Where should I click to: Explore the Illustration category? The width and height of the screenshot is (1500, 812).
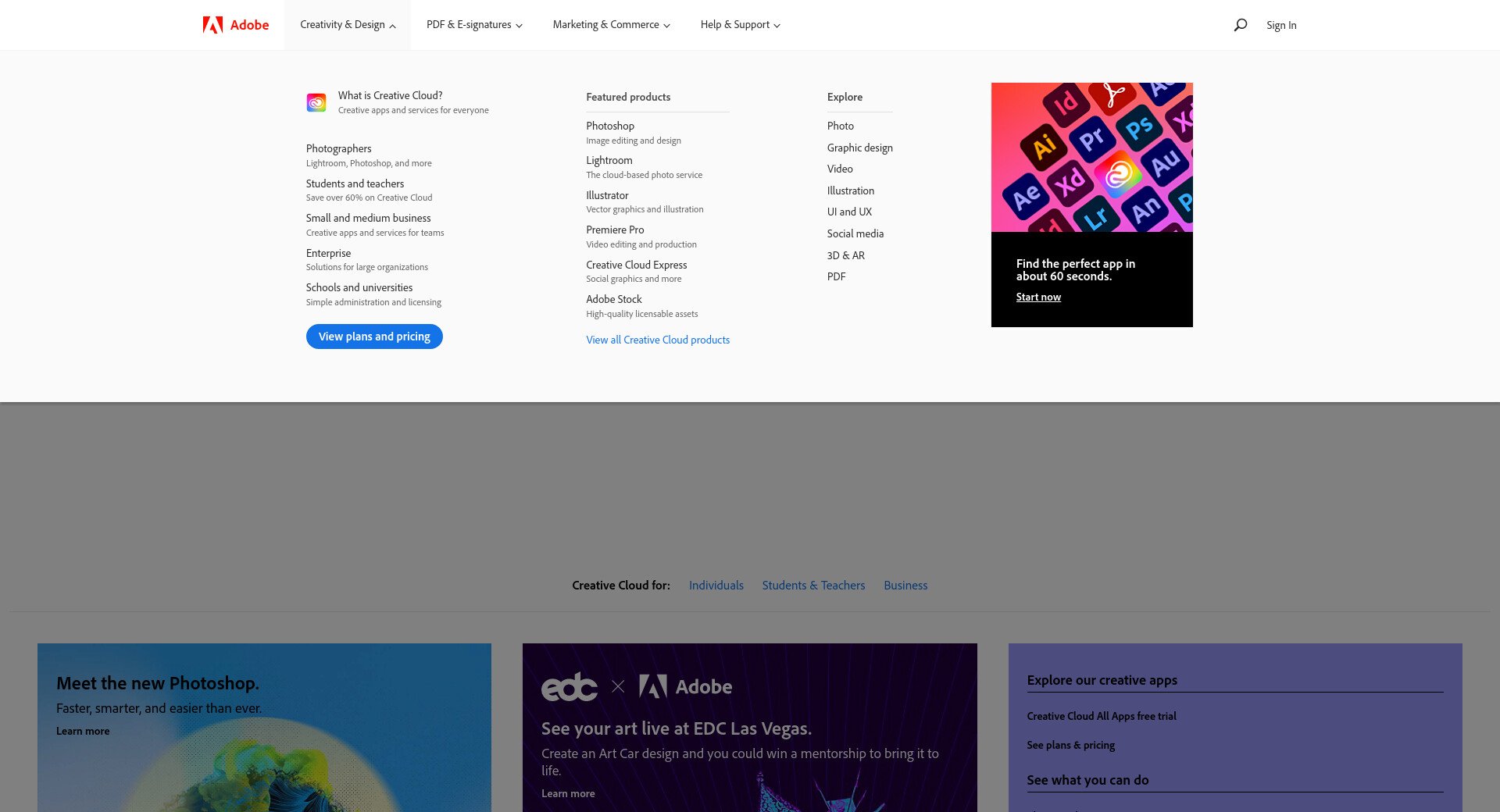pyautogui.click(x=851, y=191)
